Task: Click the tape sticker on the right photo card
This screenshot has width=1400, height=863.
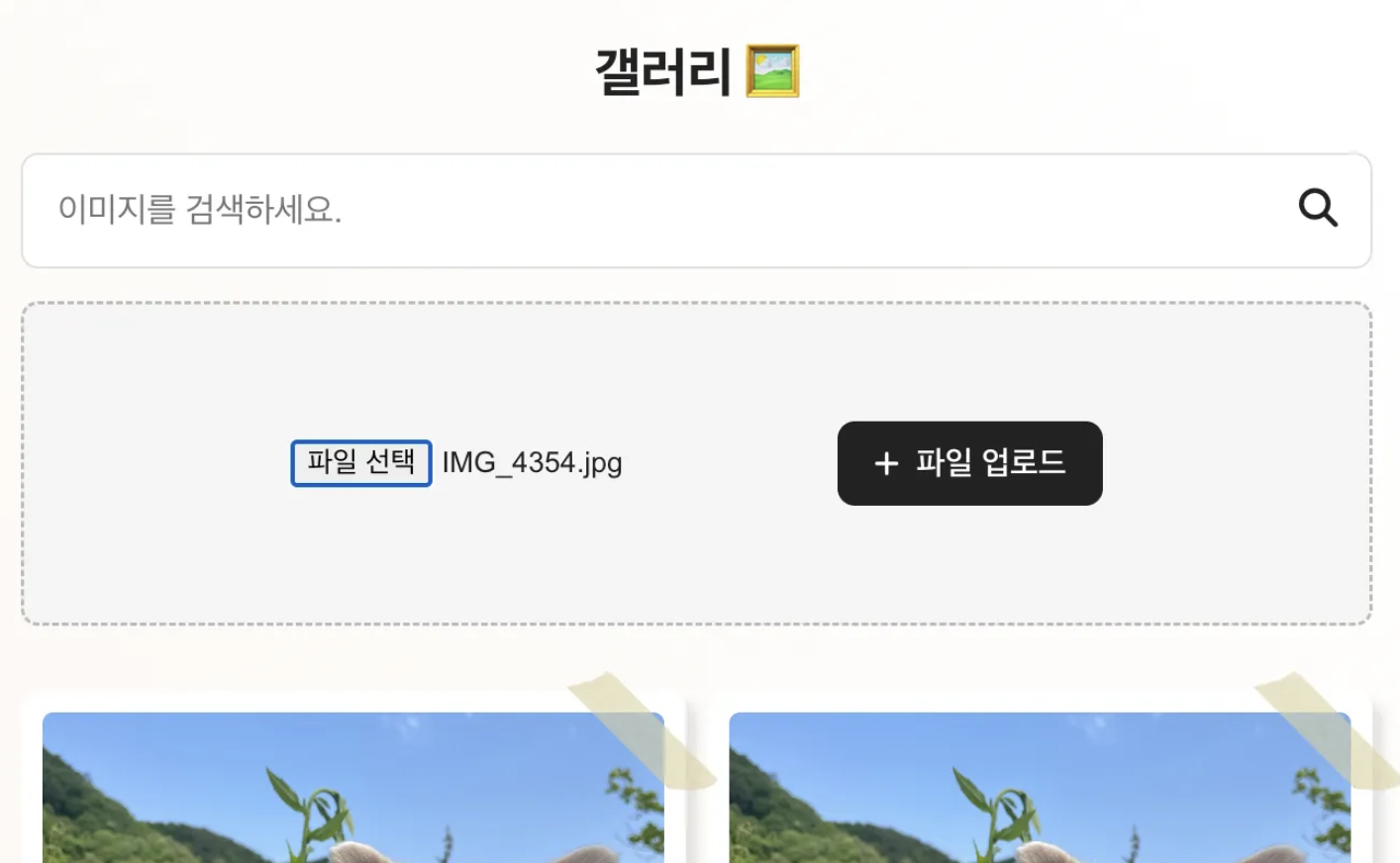Action: 1328,730
